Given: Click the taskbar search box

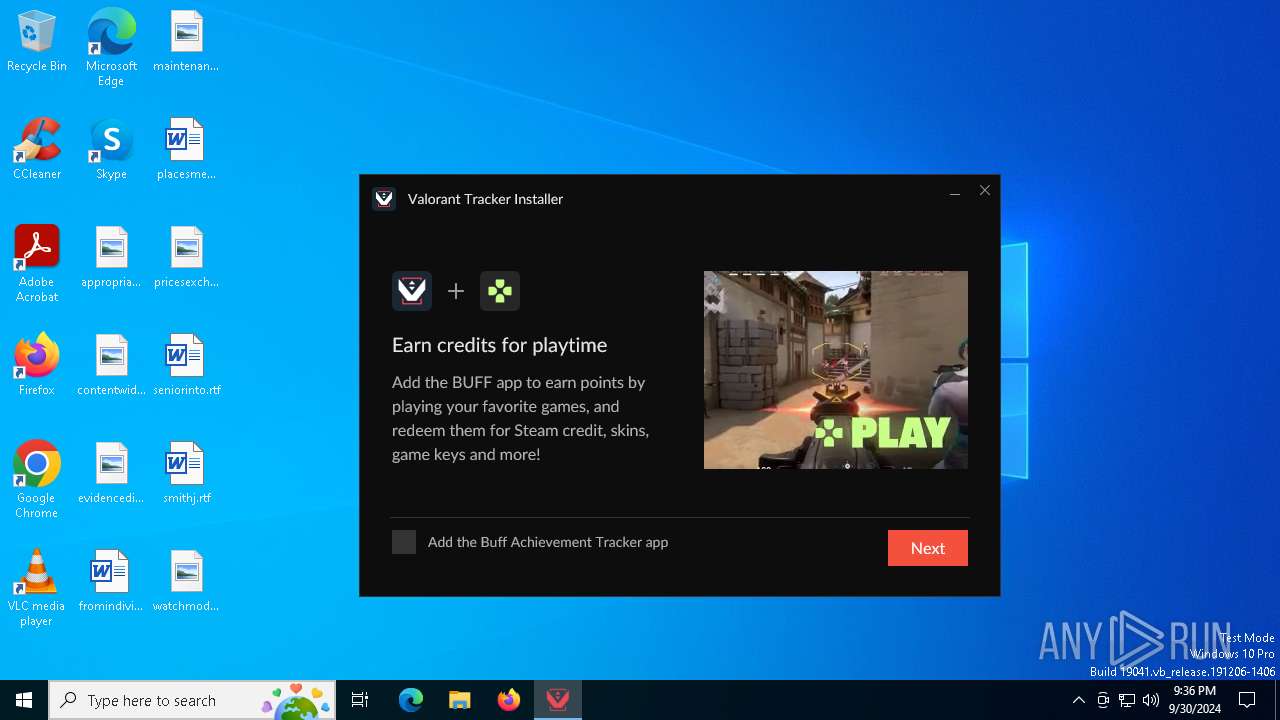Looking at the screenshot, I should (192, 700).
